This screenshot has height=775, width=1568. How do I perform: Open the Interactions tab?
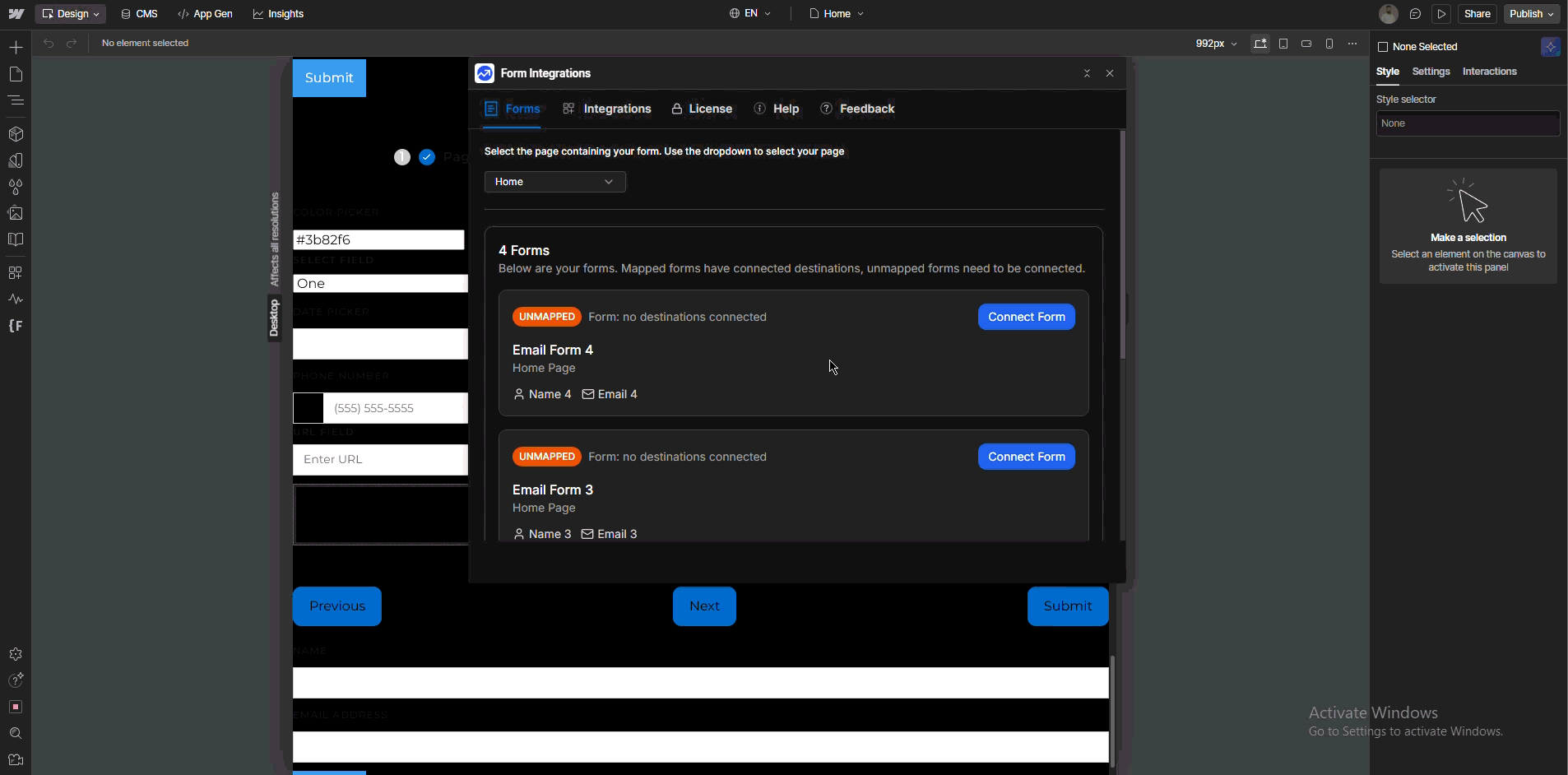point(1489,72)
